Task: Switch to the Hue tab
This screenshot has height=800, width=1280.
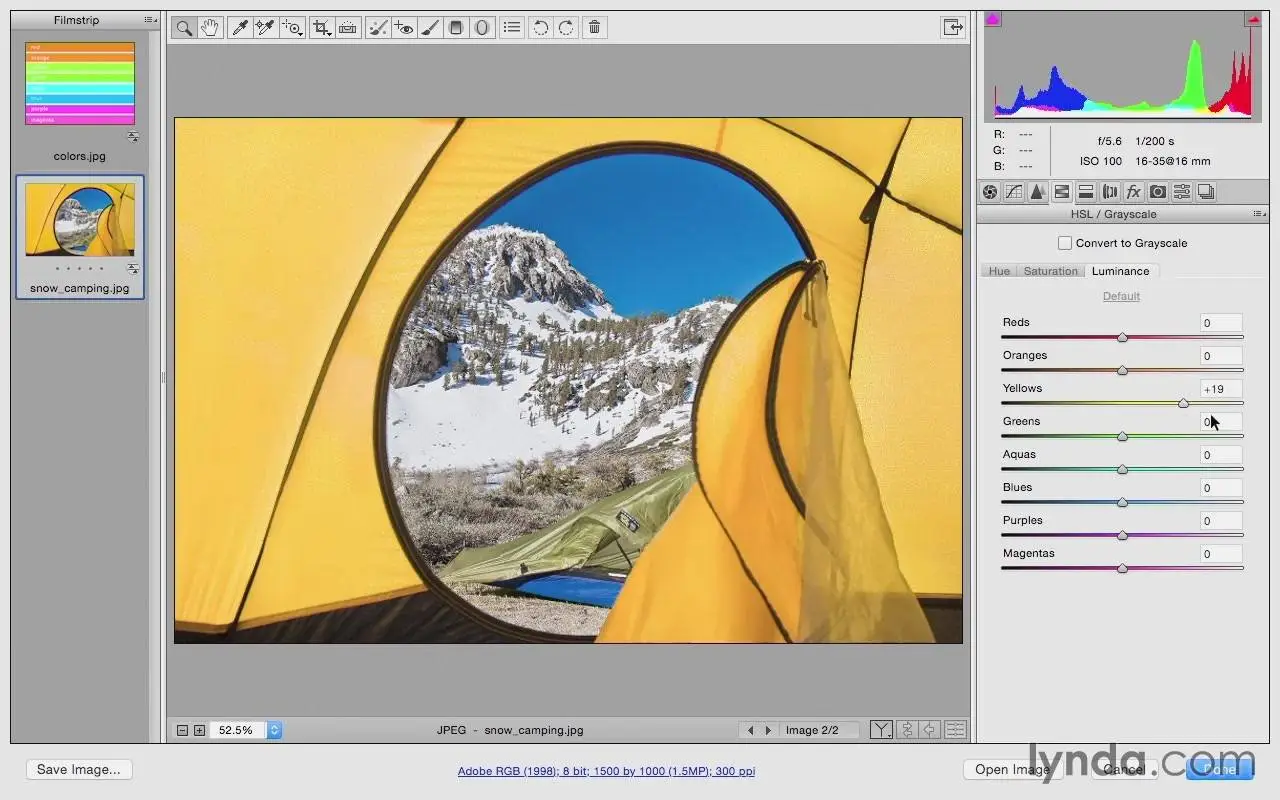Action: 999,271
